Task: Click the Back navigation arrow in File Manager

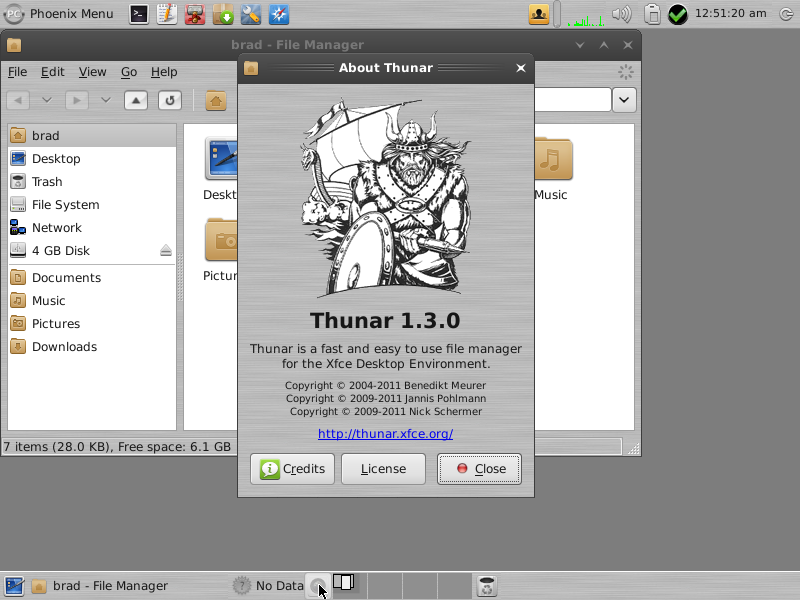Action: [18, 100]
